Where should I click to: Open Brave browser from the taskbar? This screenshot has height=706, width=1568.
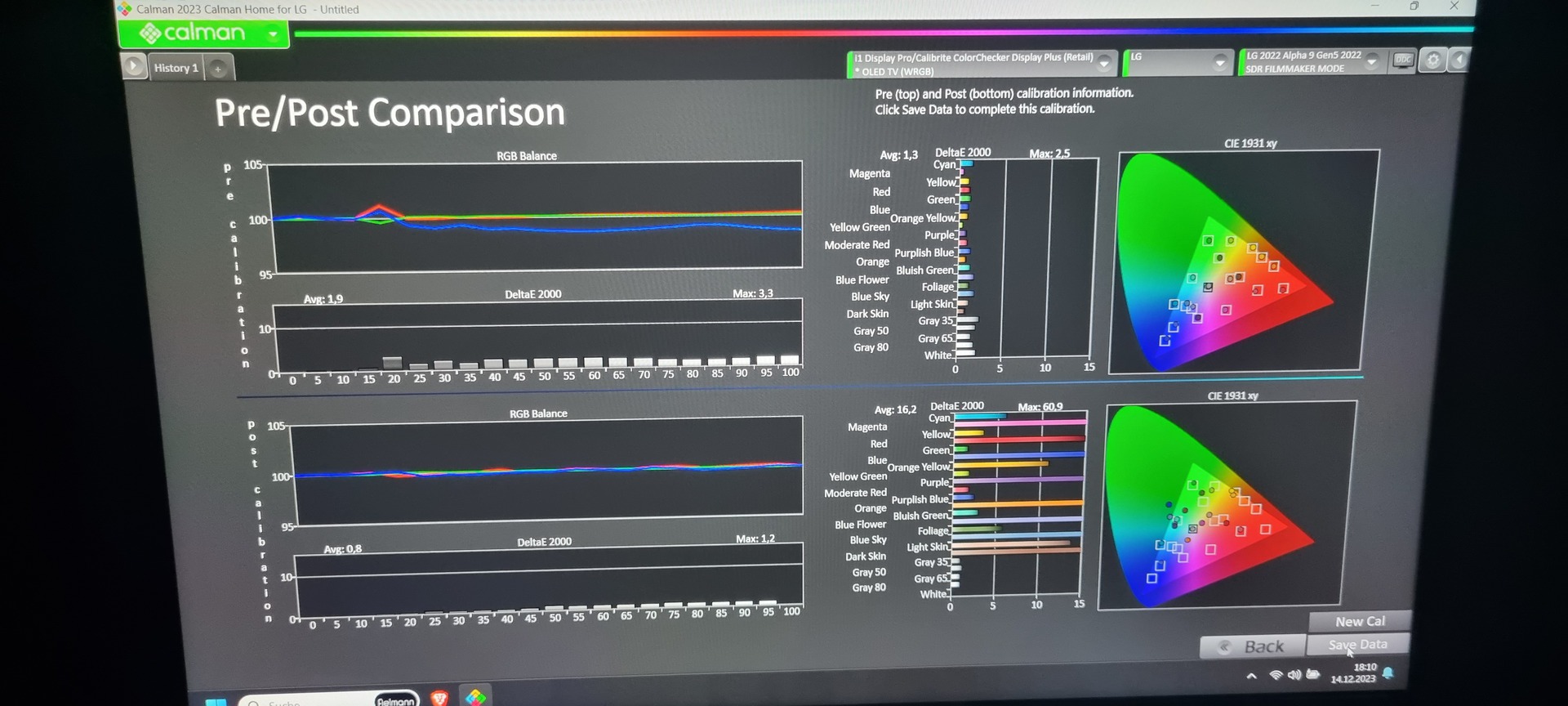[439, 697]
